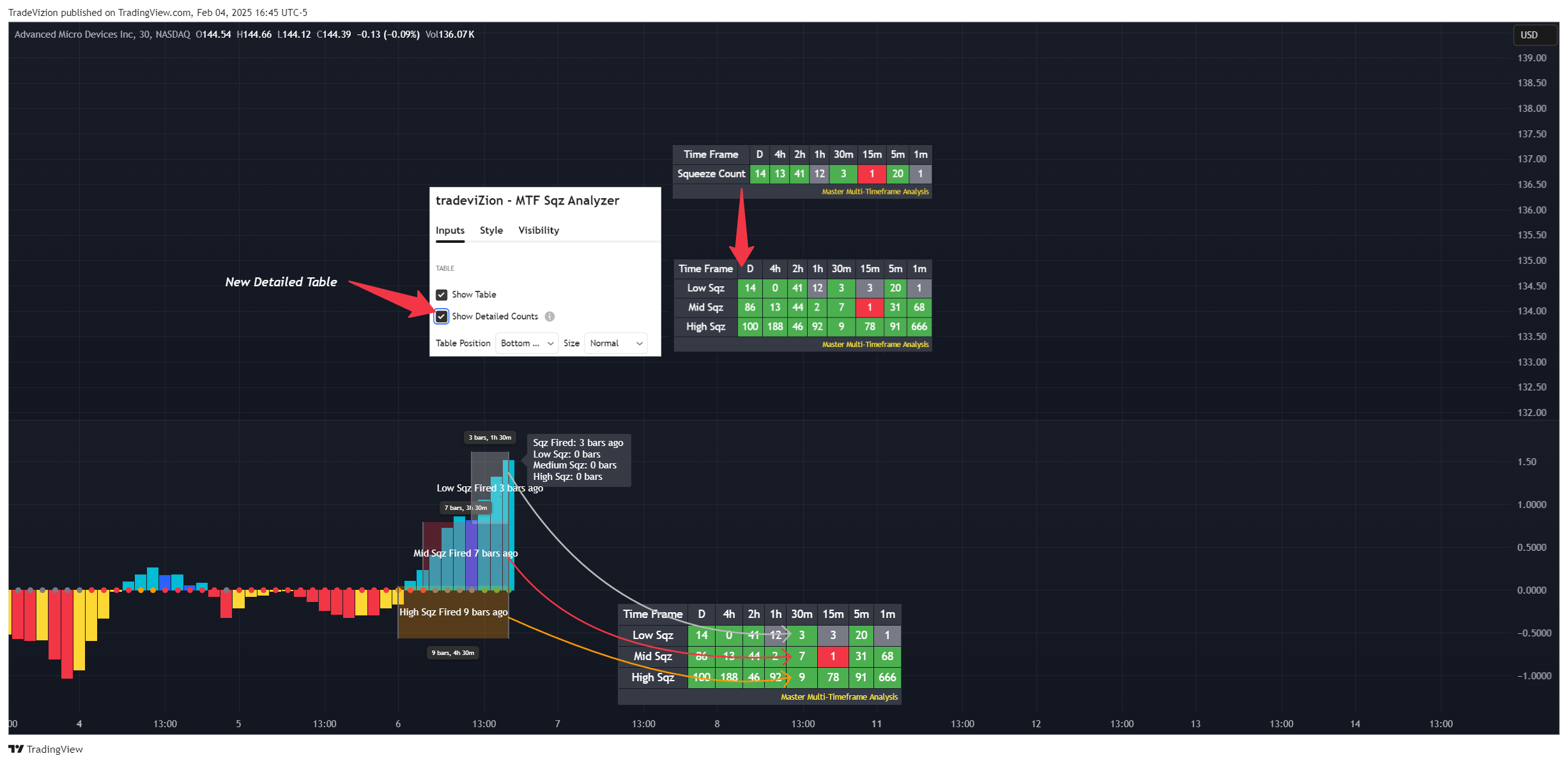Screen dimensions: 1568x763
Task: Switch to the Style tab
Action: [491, 231]
